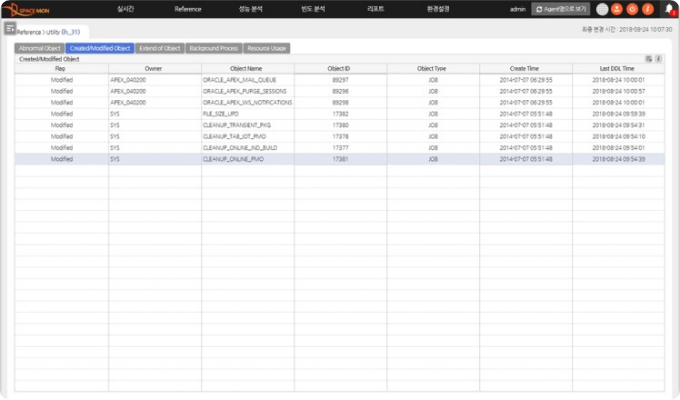Click the orange power logout icon
The width and height of the screenshot is (680, 400).
pos(631,9)
